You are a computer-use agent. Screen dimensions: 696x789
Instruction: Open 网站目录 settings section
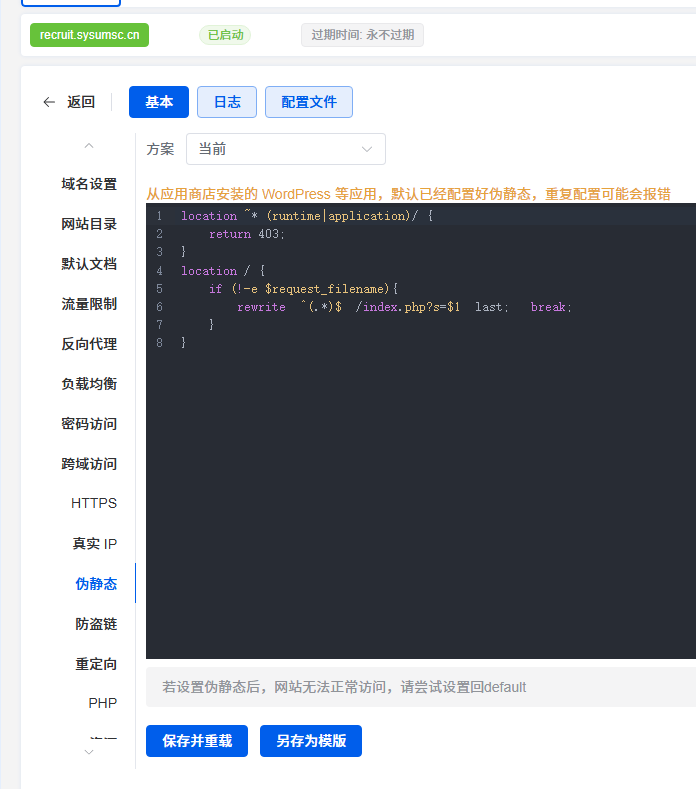89,224
